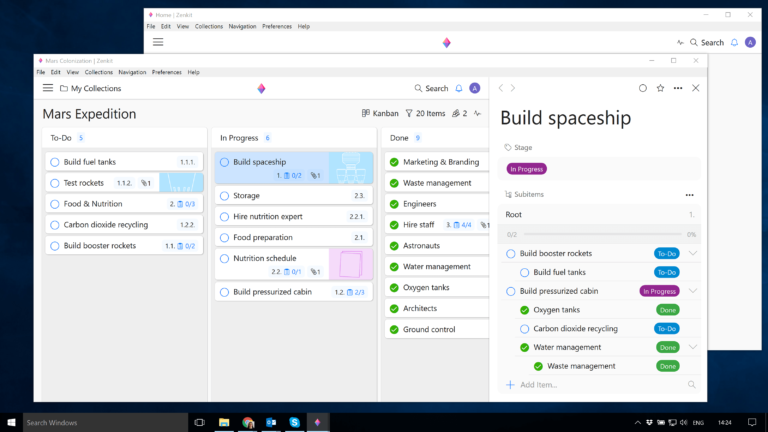Click the In Progress stage label
The width and height of the screenshot is (768, 432).
(526, 169)
